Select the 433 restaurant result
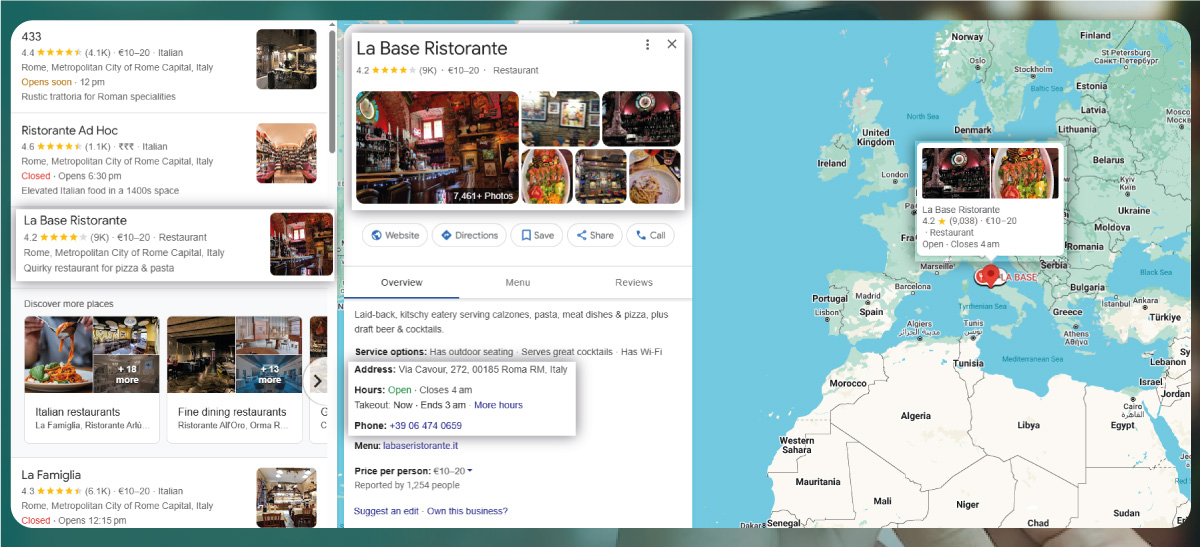This screenshot has width=1200, height=547. 170,66
